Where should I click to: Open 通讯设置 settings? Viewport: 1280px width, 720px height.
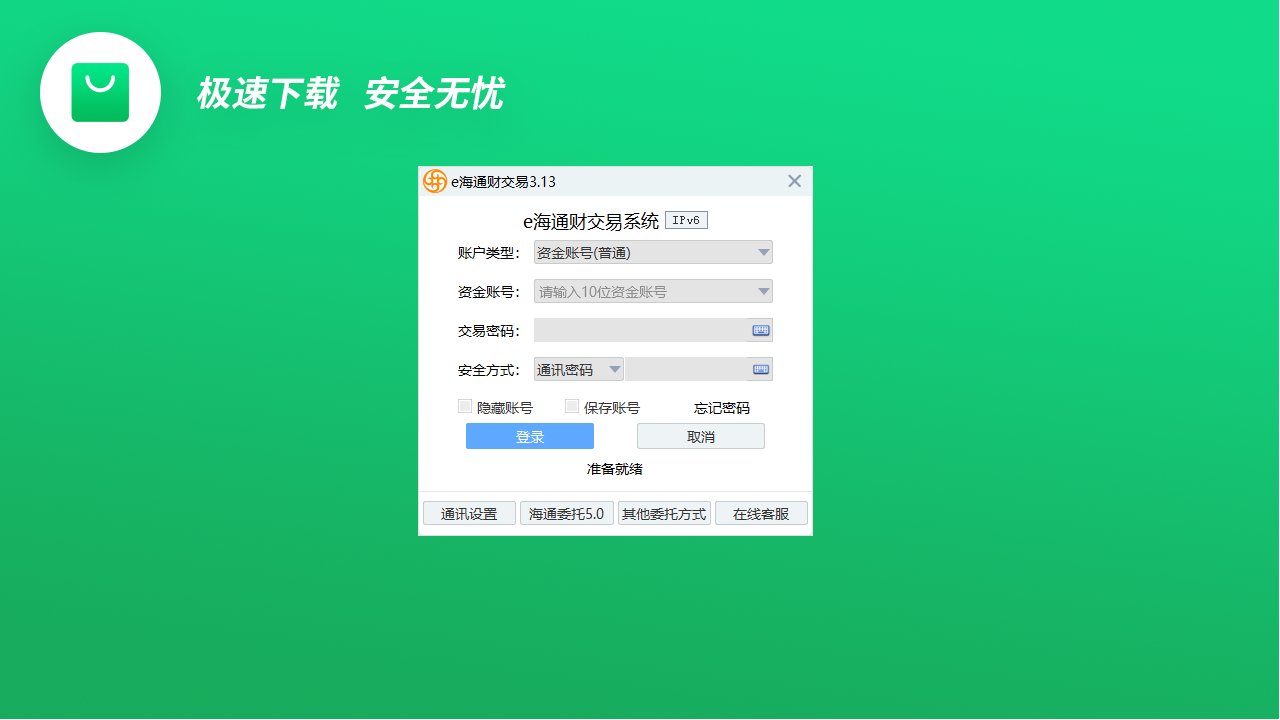(469, 514)
